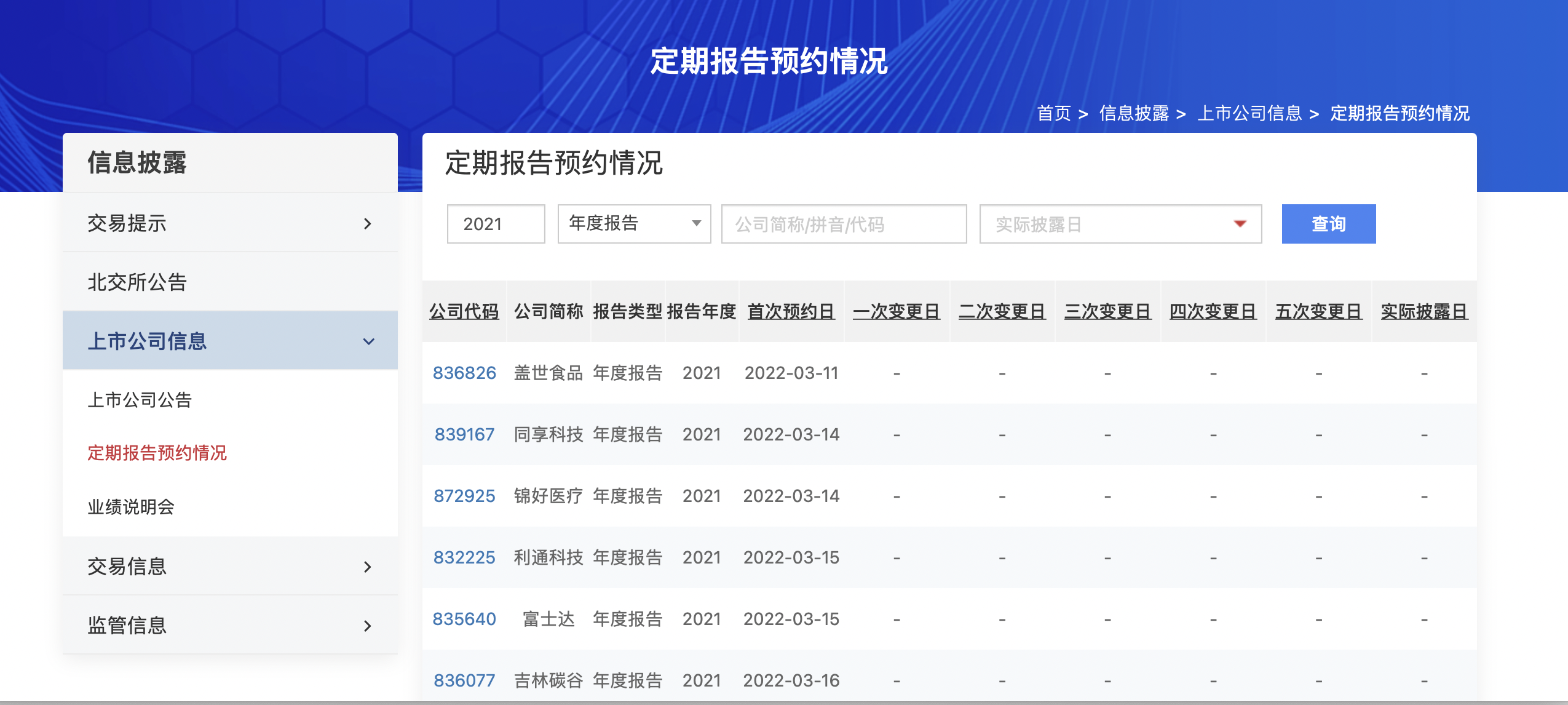This screenshot has width=1568, height=705.
Task: Open the 实际披露日 red dropdown arrow
Action: pyautogui.click(x=1240, y=224)
